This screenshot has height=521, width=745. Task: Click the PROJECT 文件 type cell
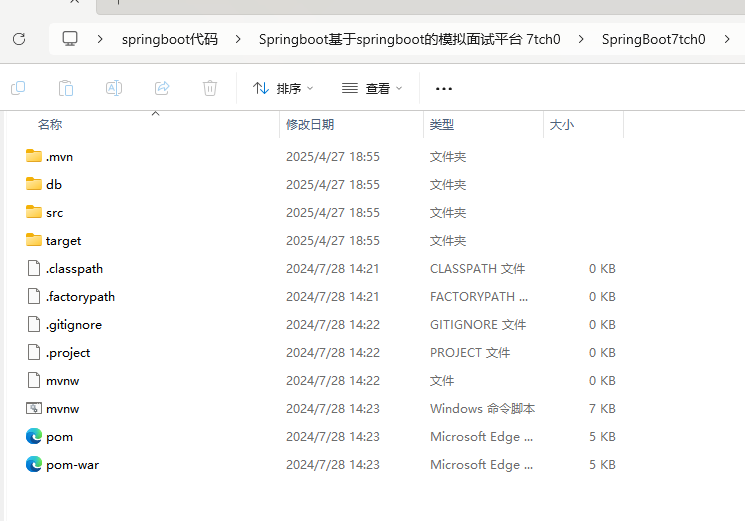tap(469, 353)
